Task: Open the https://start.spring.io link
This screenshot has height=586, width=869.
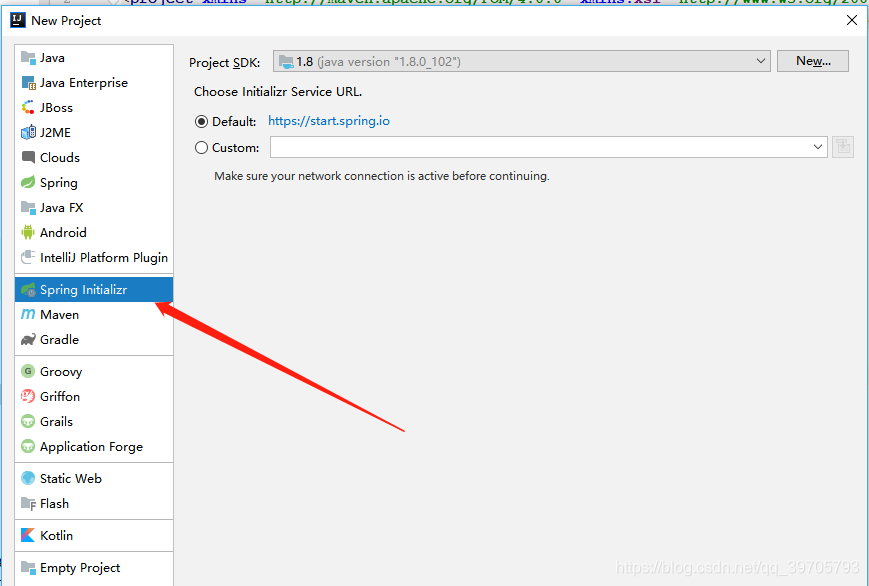Action: [x=329, y=121]
